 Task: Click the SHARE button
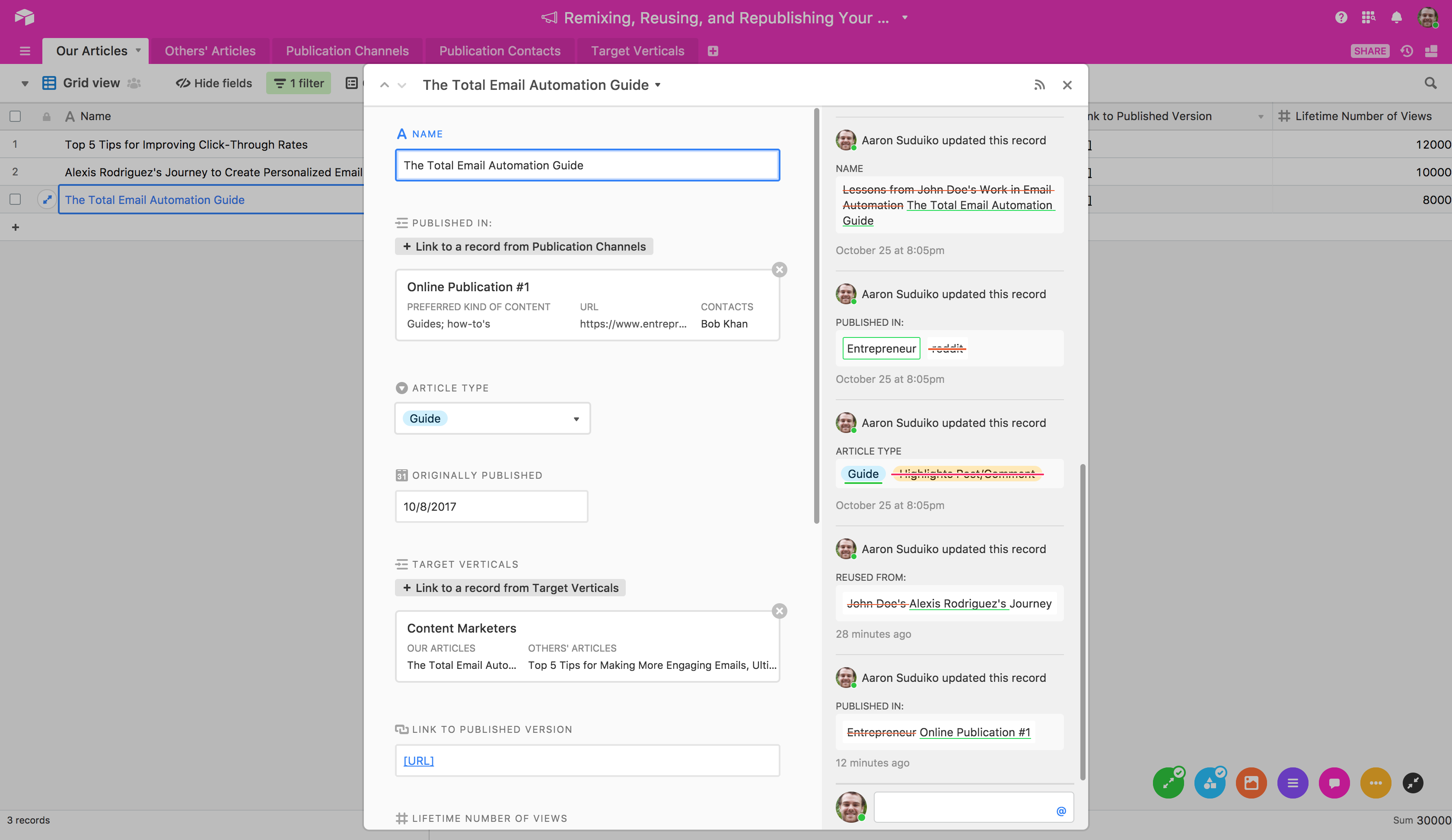point(1369,51)
